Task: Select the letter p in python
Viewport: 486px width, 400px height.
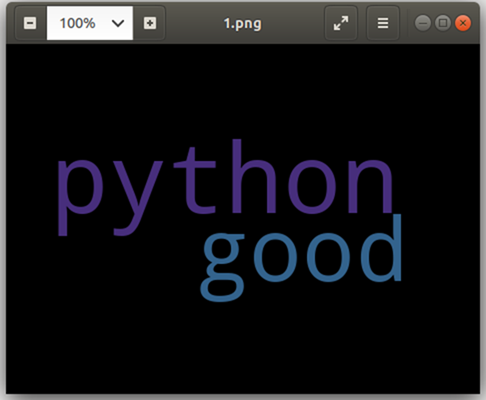Action: coord(80,198)
